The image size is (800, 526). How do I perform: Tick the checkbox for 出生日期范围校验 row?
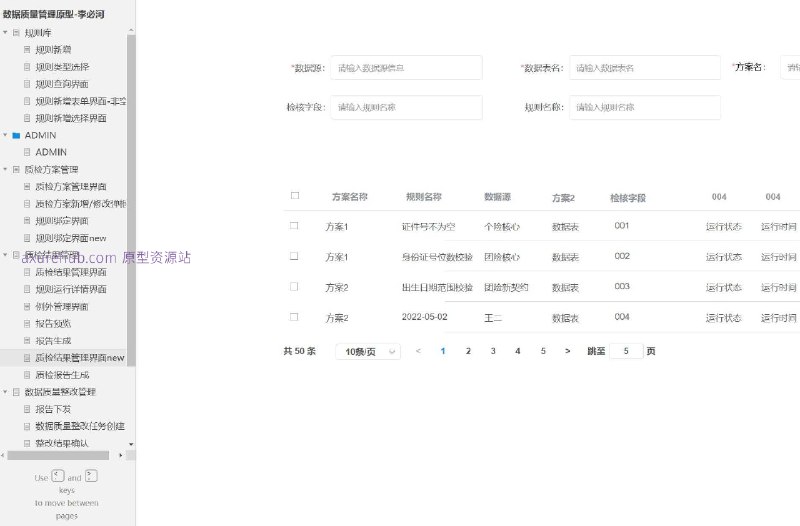pos(294,287)
